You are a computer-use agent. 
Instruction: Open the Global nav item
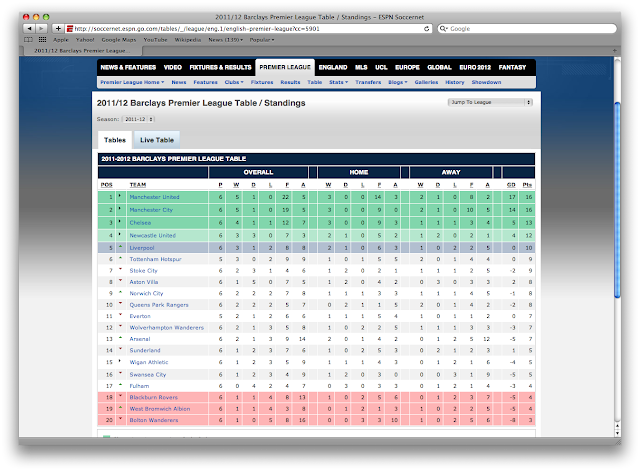pyautogui.click(x=439, y=67)
